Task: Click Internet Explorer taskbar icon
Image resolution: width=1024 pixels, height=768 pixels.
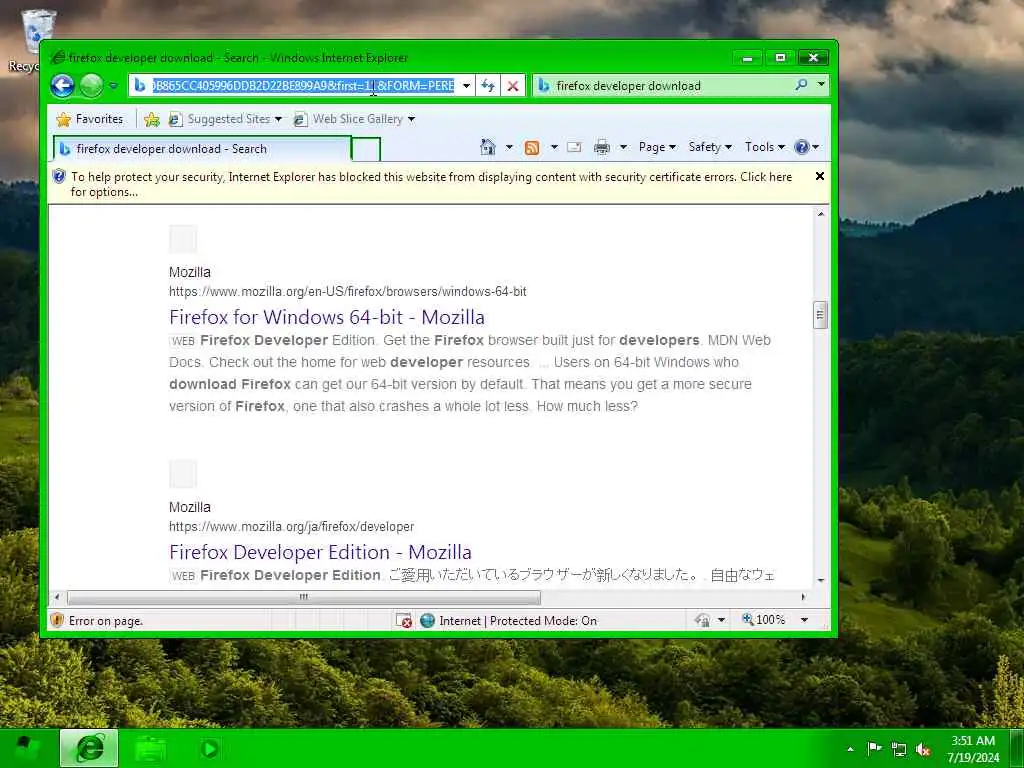Action: (x=89, y=748)
